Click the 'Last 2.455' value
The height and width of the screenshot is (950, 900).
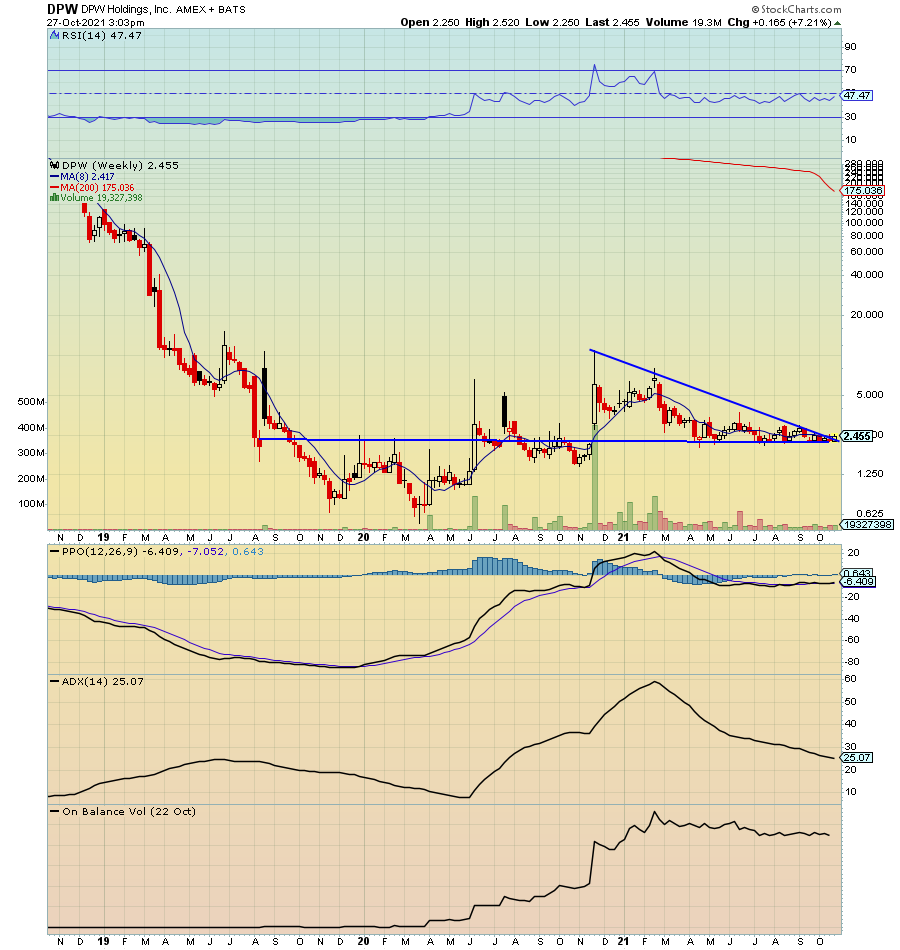(612, 22)
